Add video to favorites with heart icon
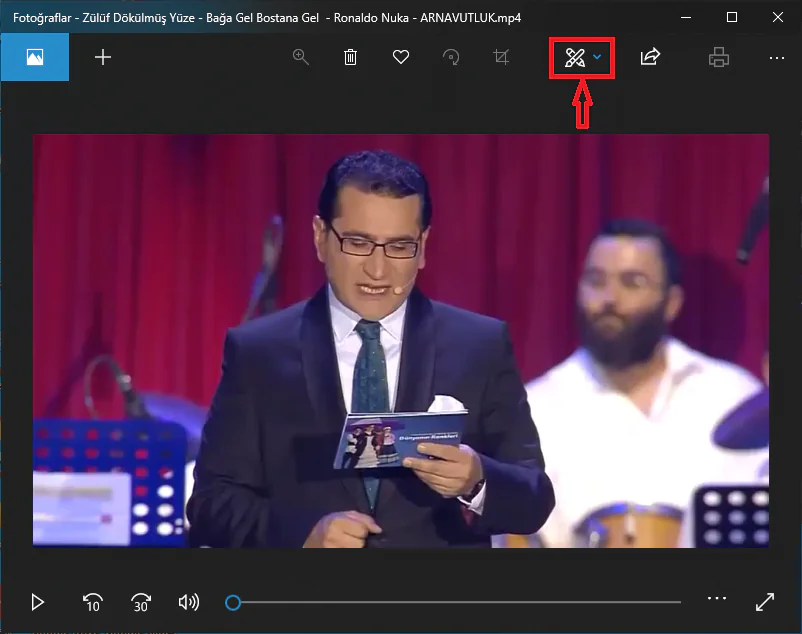This screenshot has height=634, width=802. click(400, 57)
